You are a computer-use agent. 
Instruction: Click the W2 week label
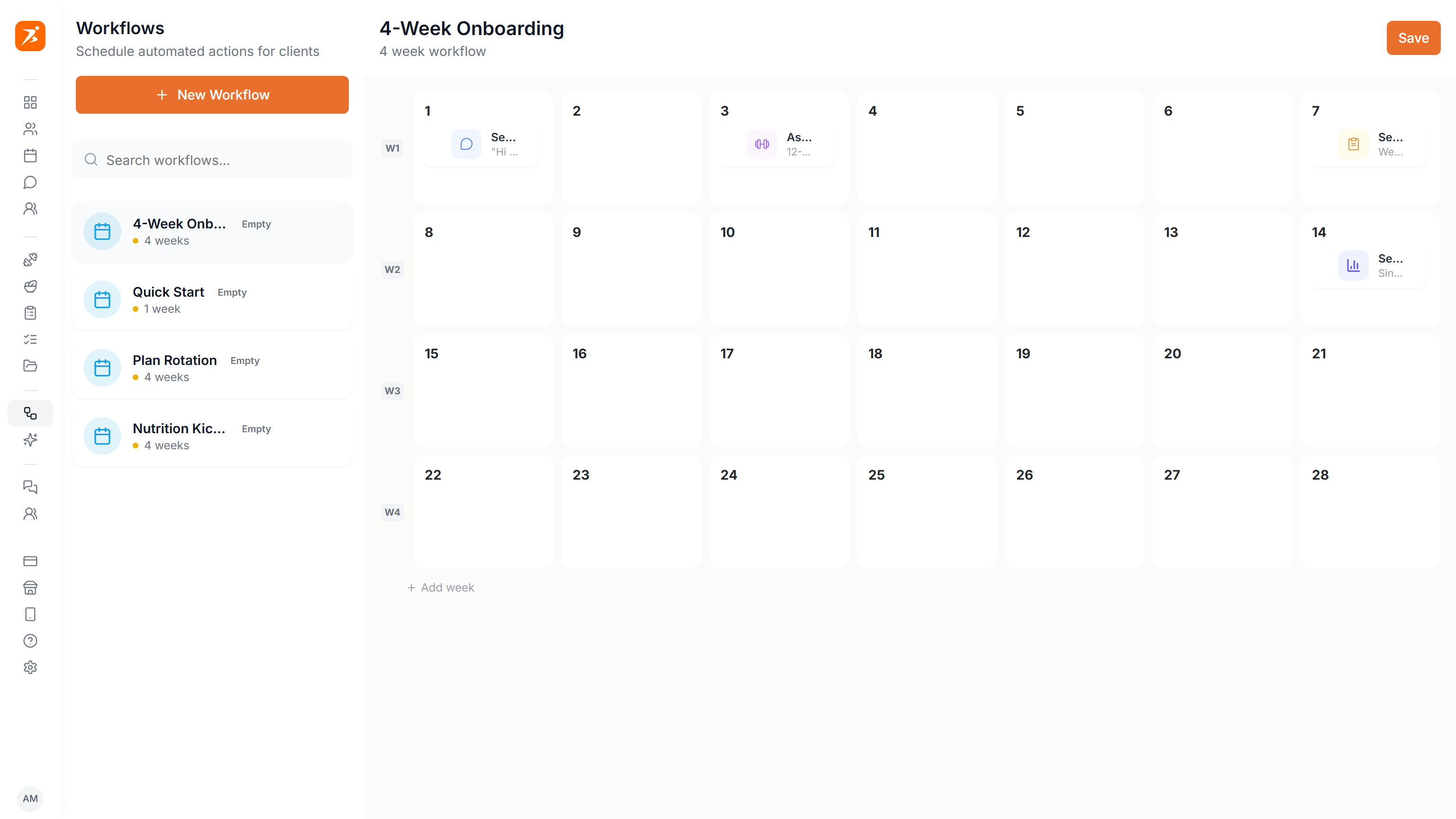[392, 270]
